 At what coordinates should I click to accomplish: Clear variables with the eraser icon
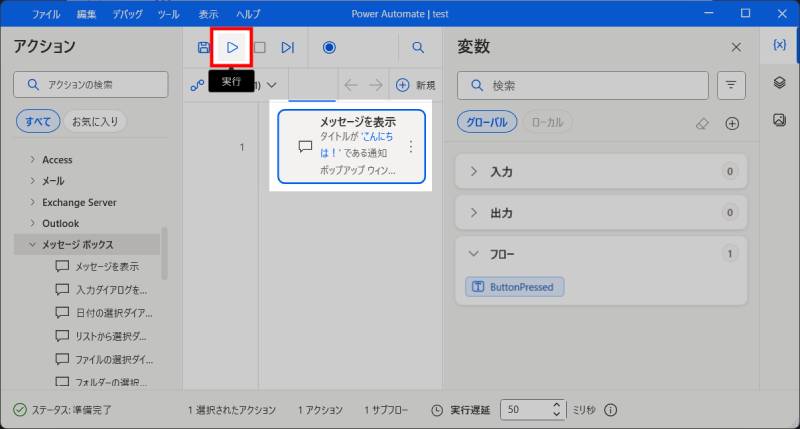point(702,123)
